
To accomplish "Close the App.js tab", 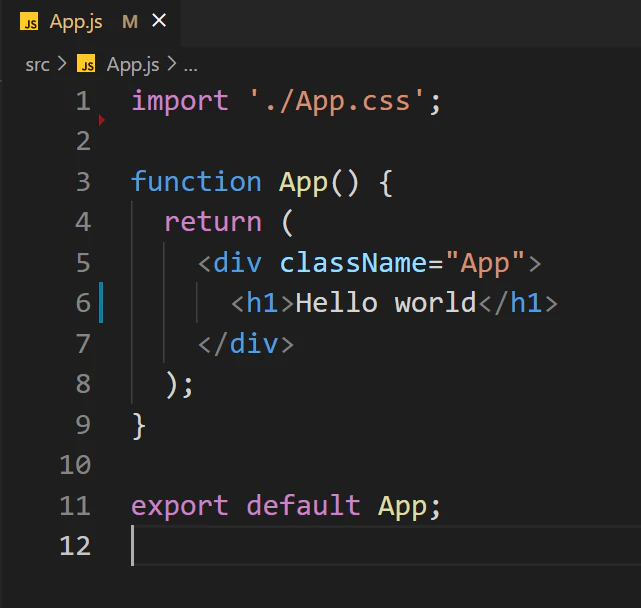I will [x=159, y=20].
